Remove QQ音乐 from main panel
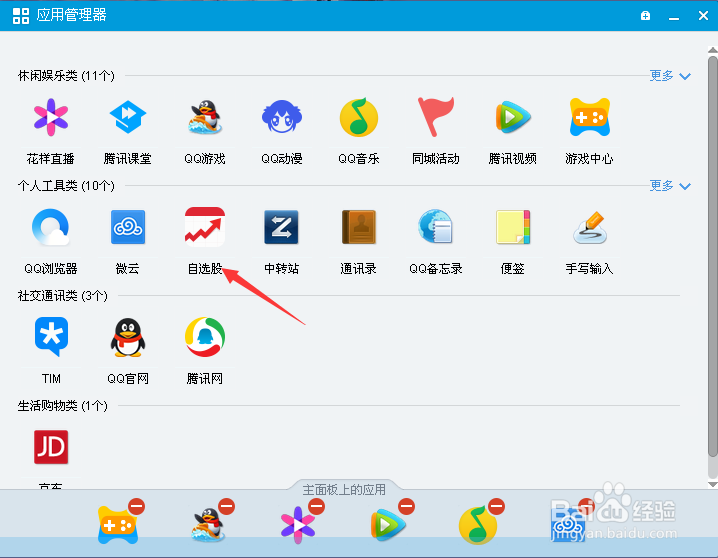This screenshot has width=718, height=558. point(497,506)
